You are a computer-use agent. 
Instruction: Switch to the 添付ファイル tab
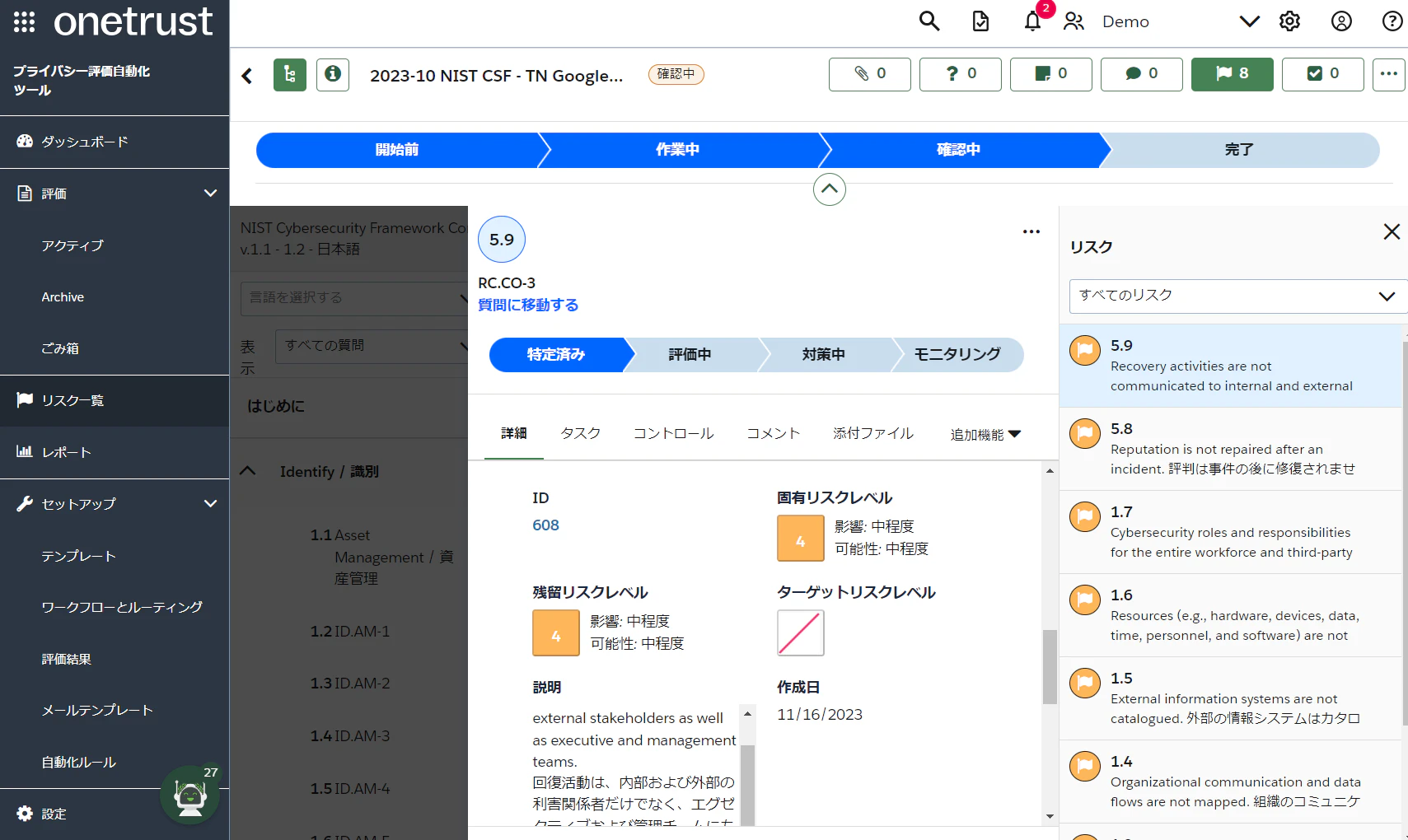[873, 433]
